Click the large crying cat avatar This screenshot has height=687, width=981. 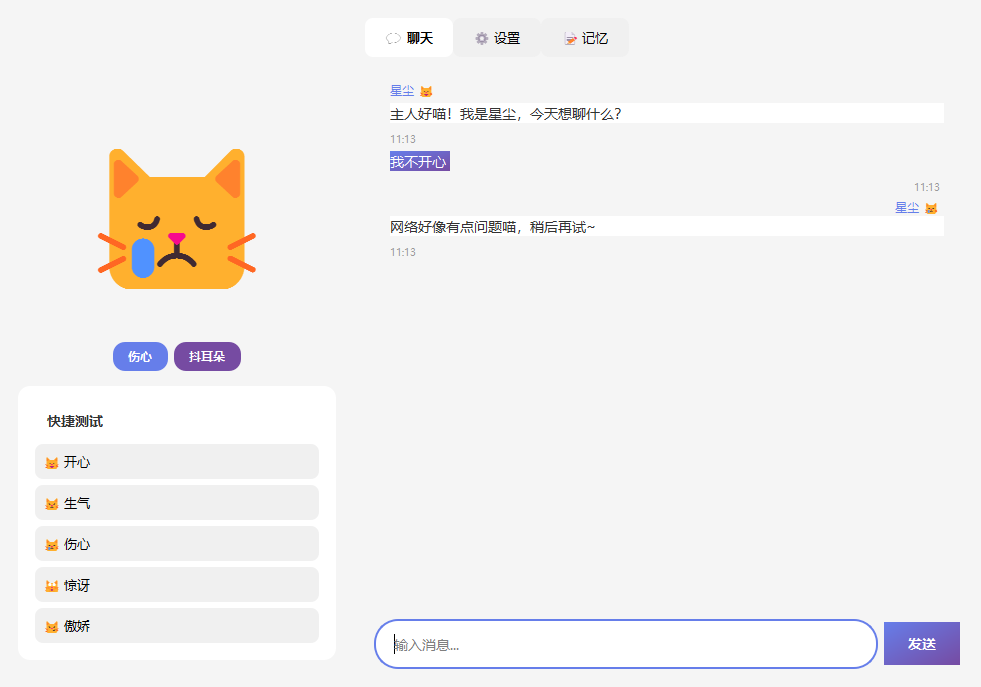[177, 219]
